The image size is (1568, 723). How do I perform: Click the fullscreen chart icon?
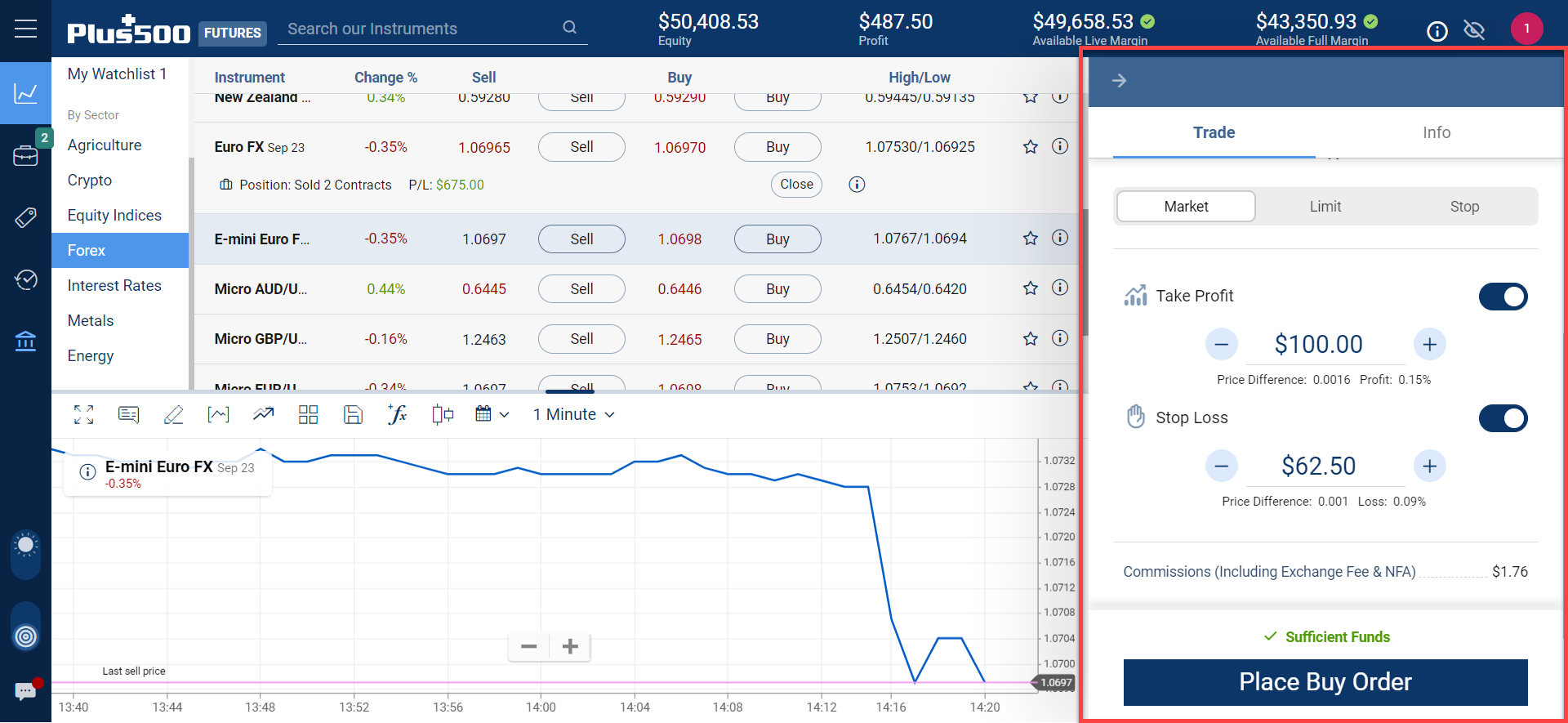[x=83, y=415]
